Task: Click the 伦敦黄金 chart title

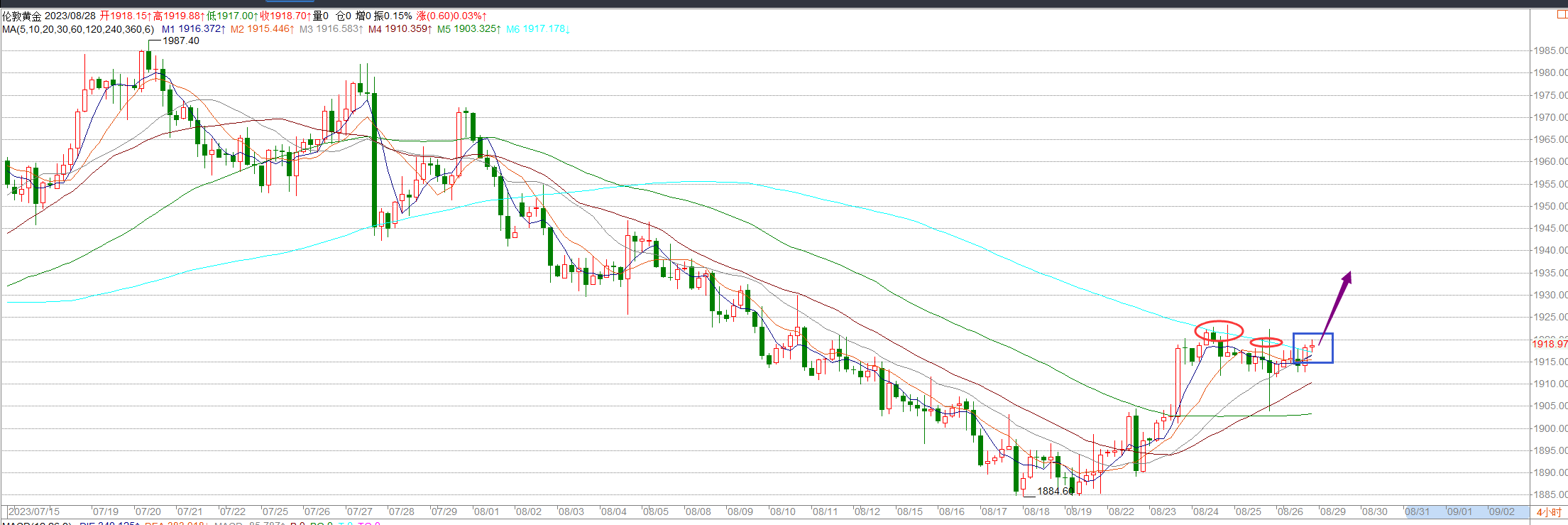Action: click(x=21, y=16)
